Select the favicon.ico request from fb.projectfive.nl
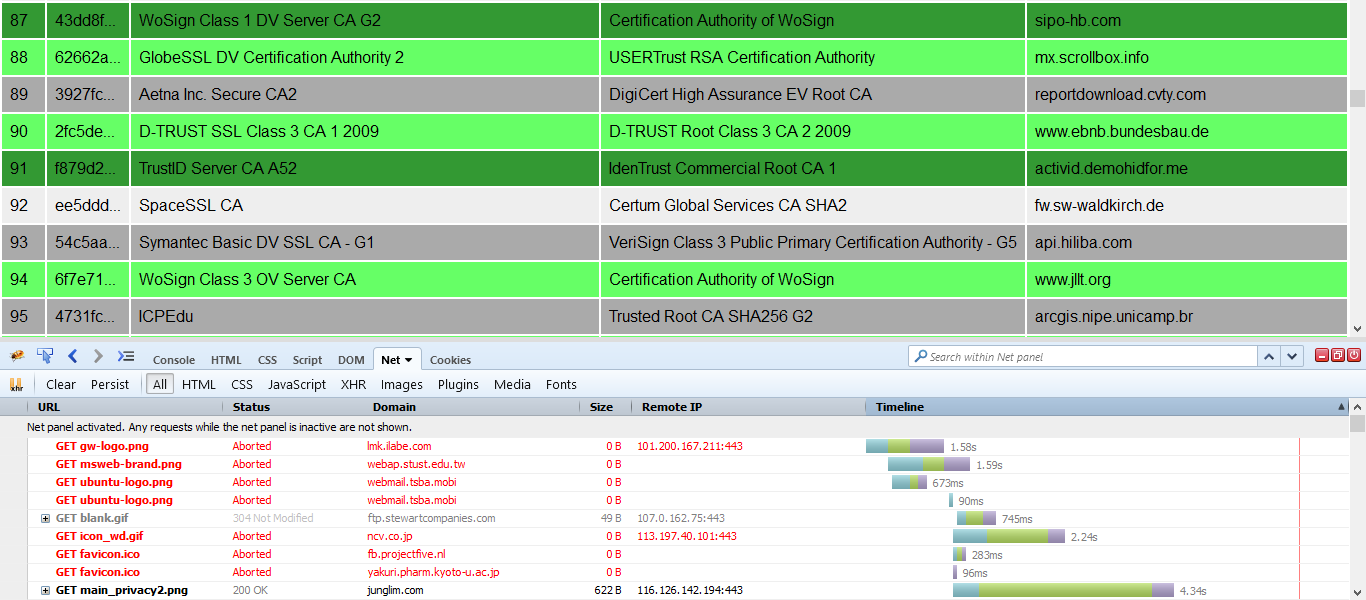 point(97,554)
